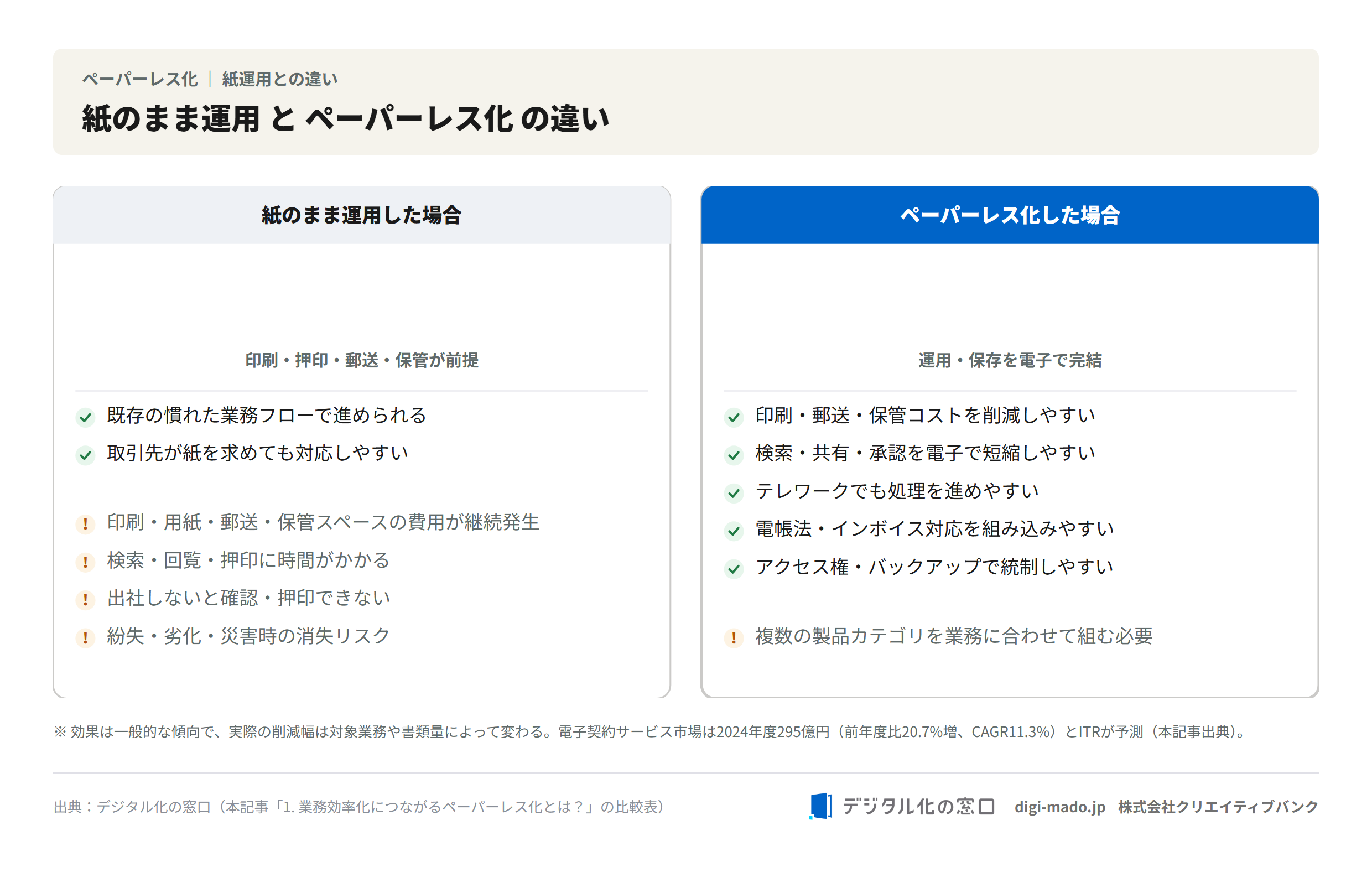Click the check icon beside 印刷・郵送・保管コスト
The height and width of the screenshot is (872, 1372).
pos(734,417)
